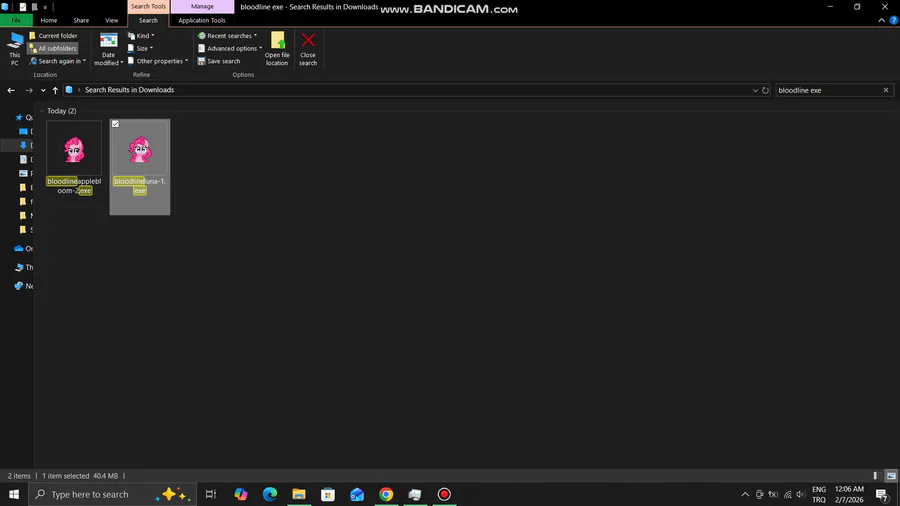Go up one folder level
Viewport: 900px width, 506px height.
click(x=55, y=90)
